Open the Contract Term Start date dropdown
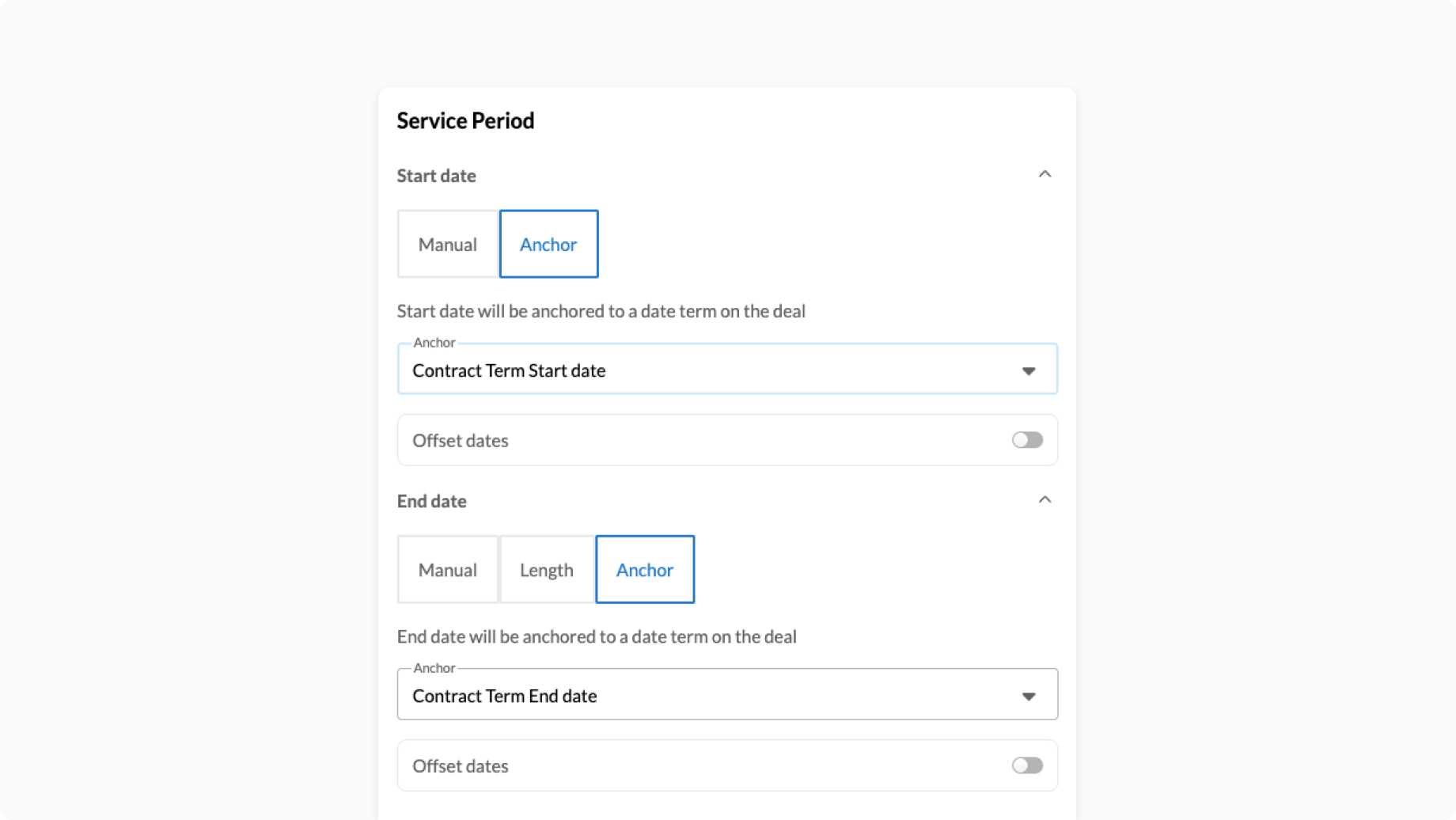The height and width of the screenshot is (820, 1456). 712,370
